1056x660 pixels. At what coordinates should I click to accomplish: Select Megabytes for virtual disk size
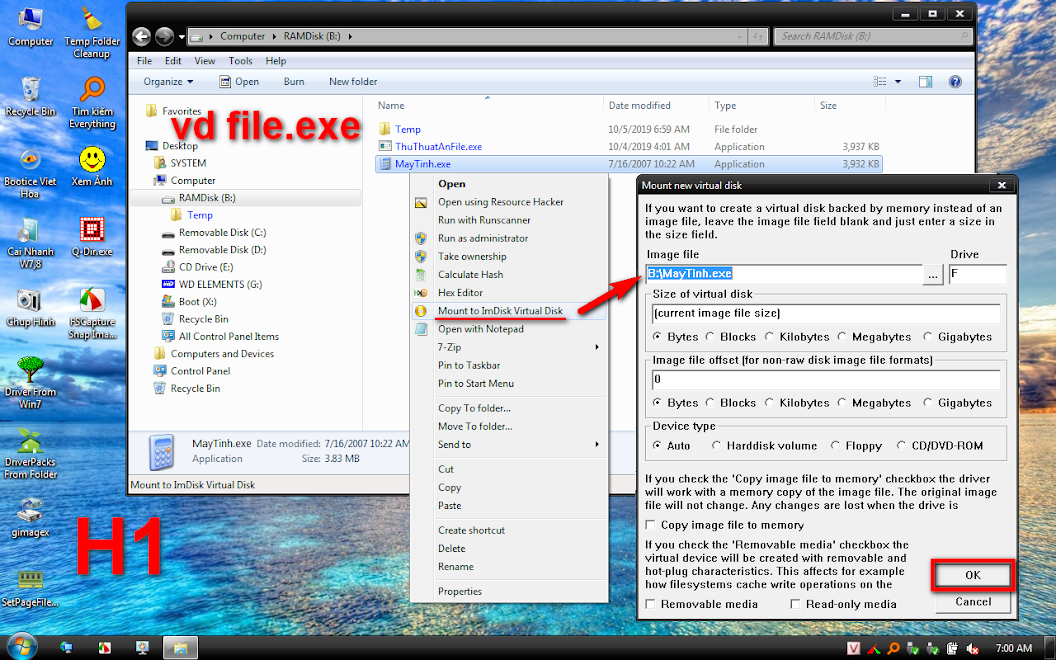tap(842, 337)
